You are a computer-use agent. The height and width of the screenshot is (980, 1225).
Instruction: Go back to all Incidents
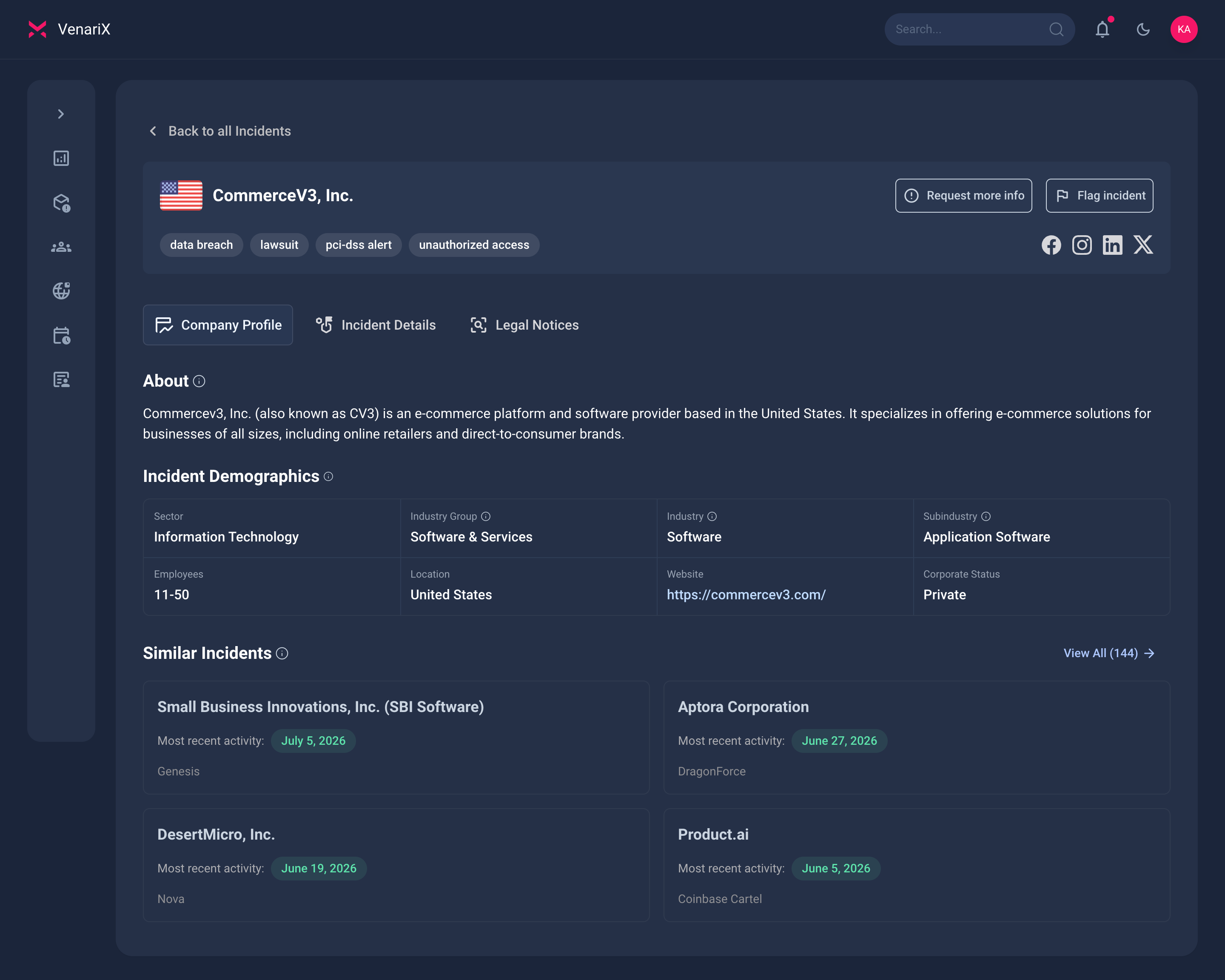point(230,131)
